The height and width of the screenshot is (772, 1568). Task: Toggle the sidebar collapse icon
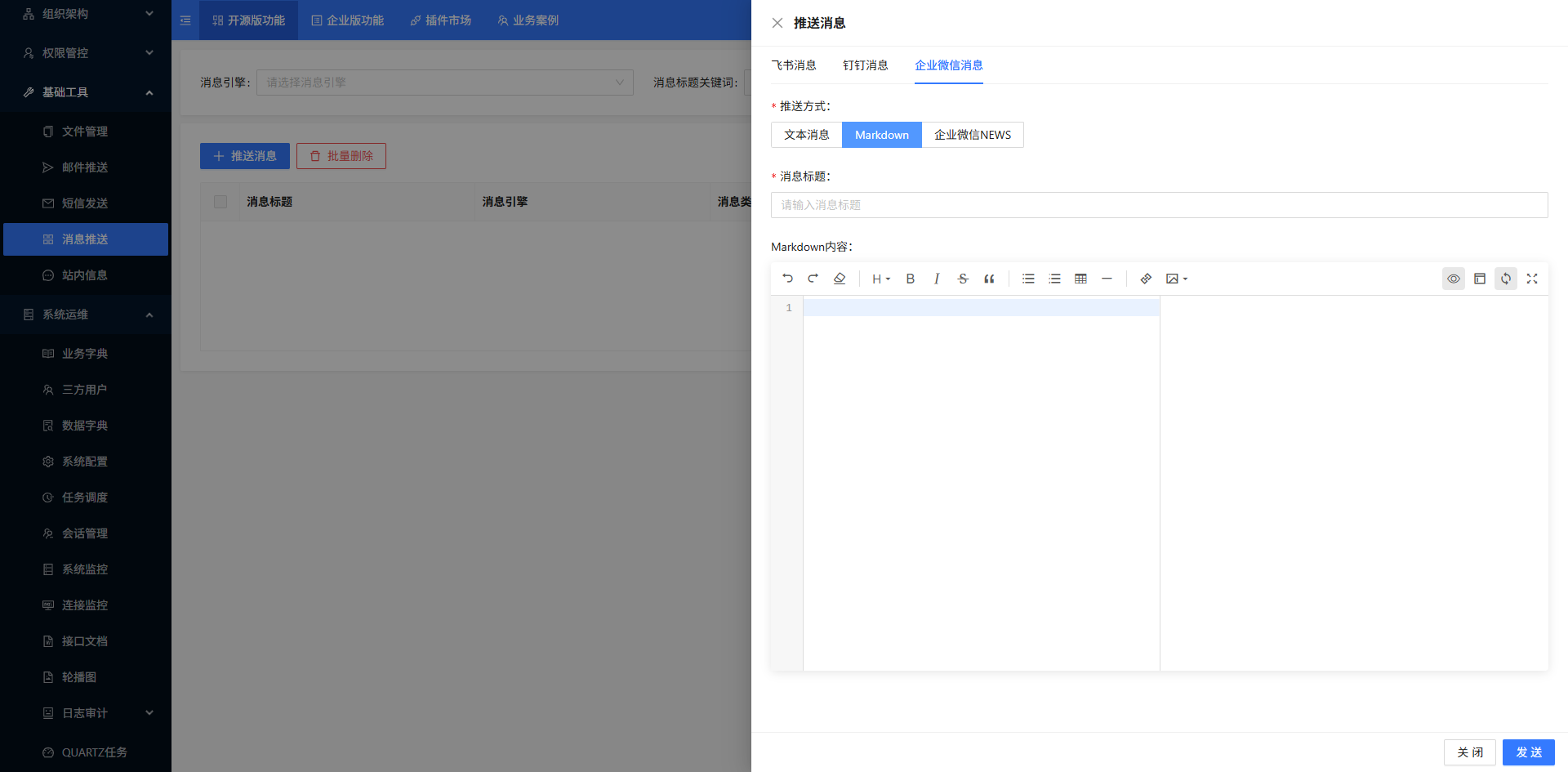pyautogui.click(x=185, y=20)
